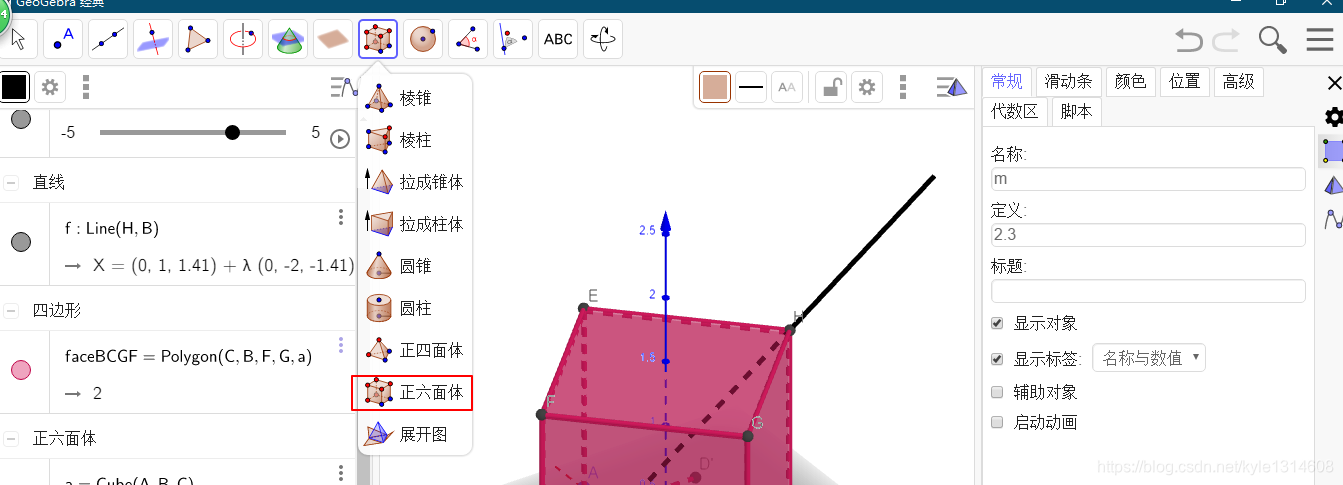The height and width of the screenshot is (485, 1343).
Task: Open the active Cube solids tool group
Action: coord(378,40)
